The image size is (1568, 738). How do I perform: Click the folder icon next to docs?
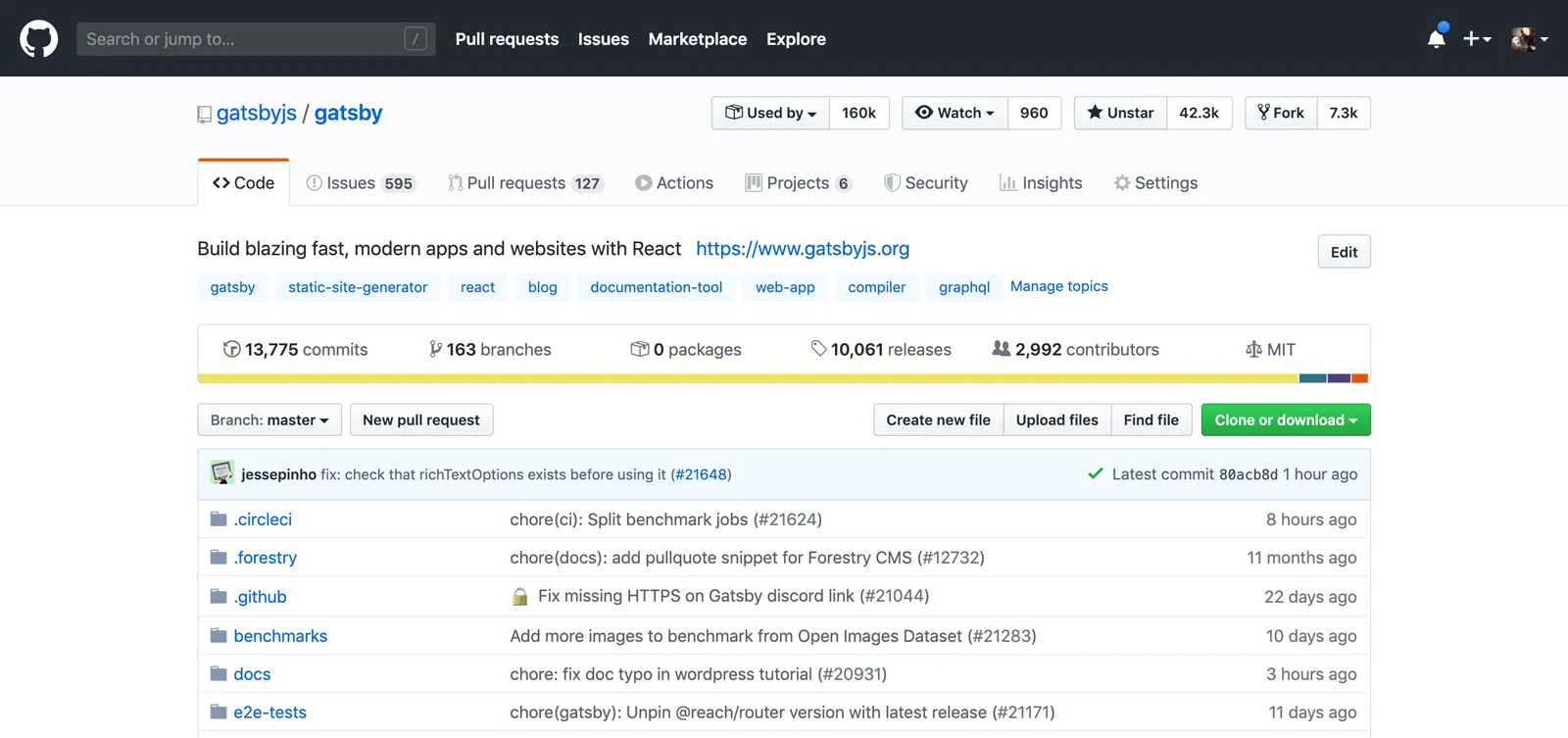coord(219,673)
